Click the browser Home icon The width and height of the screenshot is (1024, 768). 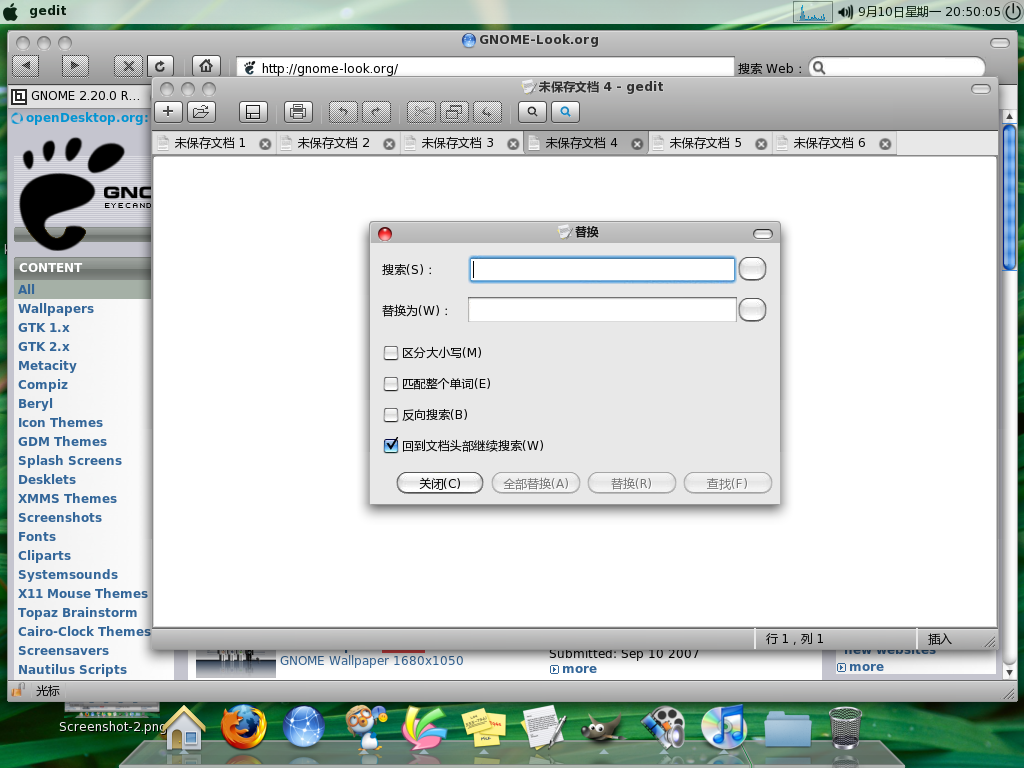click(x=206, y=66)
